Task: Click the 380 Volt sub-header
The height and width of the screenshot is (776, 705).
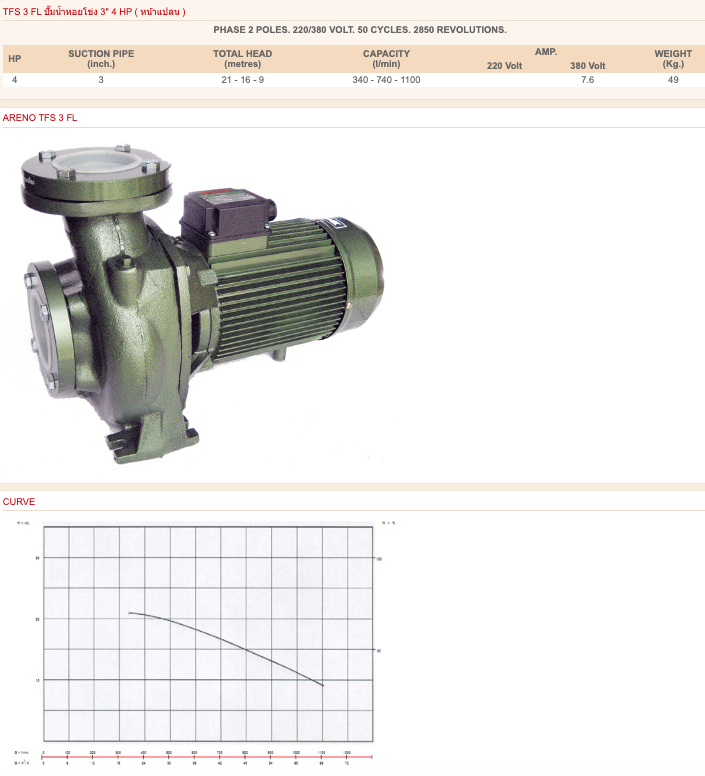Action: click(587, 66)
